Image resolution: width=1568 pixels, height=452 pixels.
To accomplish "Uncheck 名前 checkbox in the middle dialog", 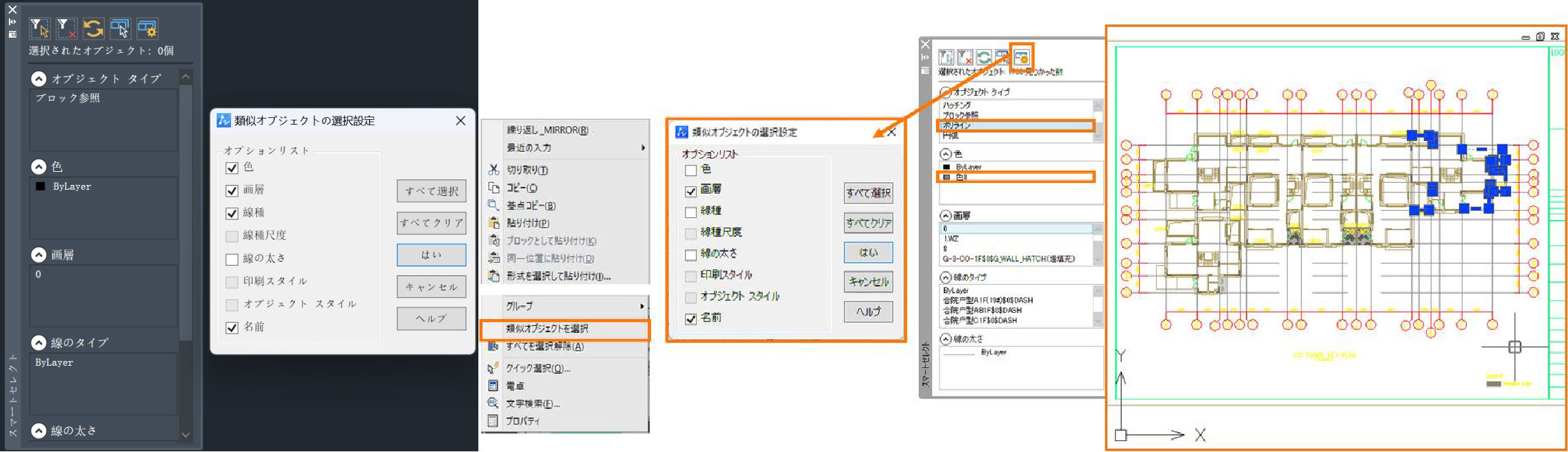I will [691, 319].
